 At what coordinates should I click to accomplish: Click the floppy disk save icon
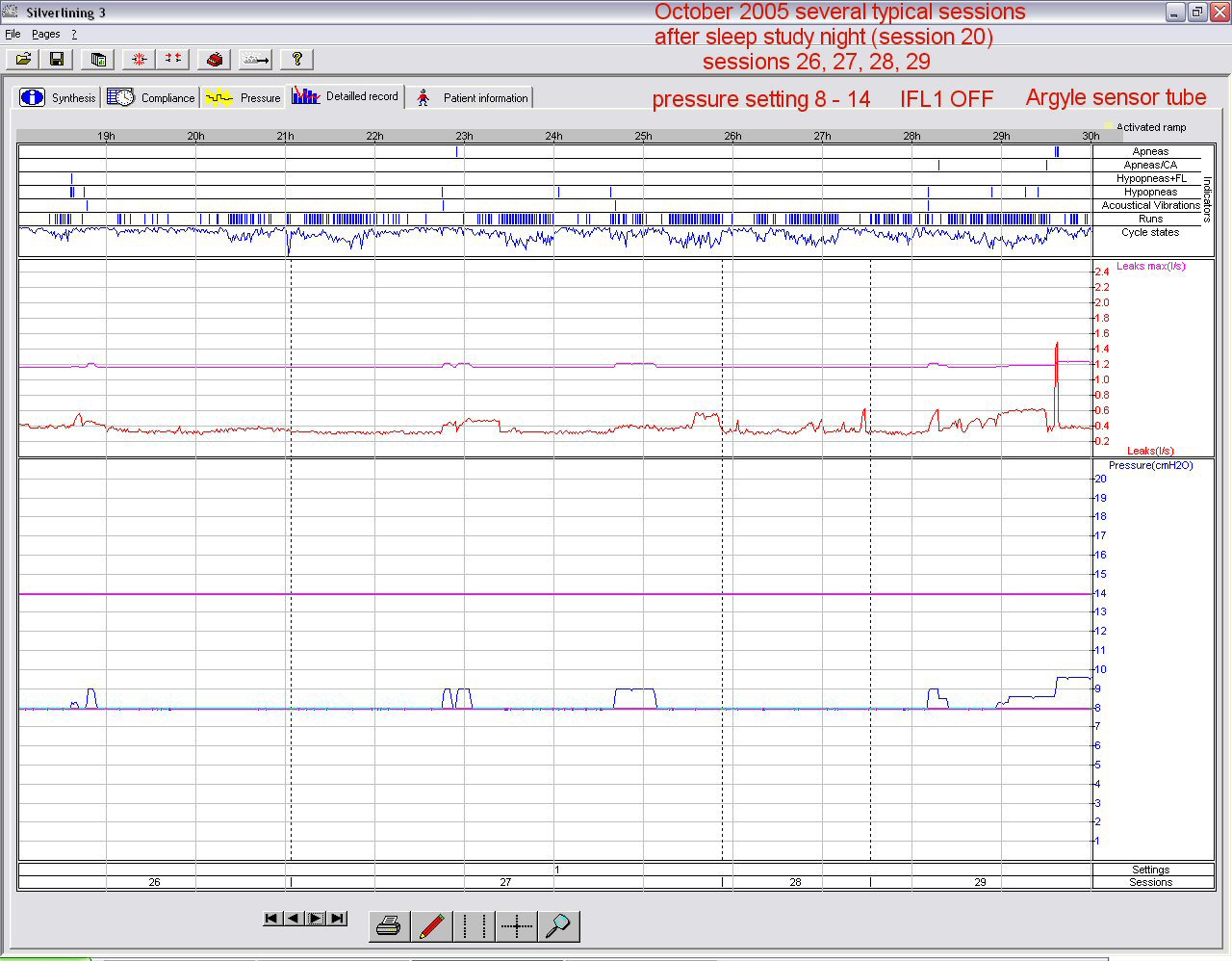pos(57,59)
